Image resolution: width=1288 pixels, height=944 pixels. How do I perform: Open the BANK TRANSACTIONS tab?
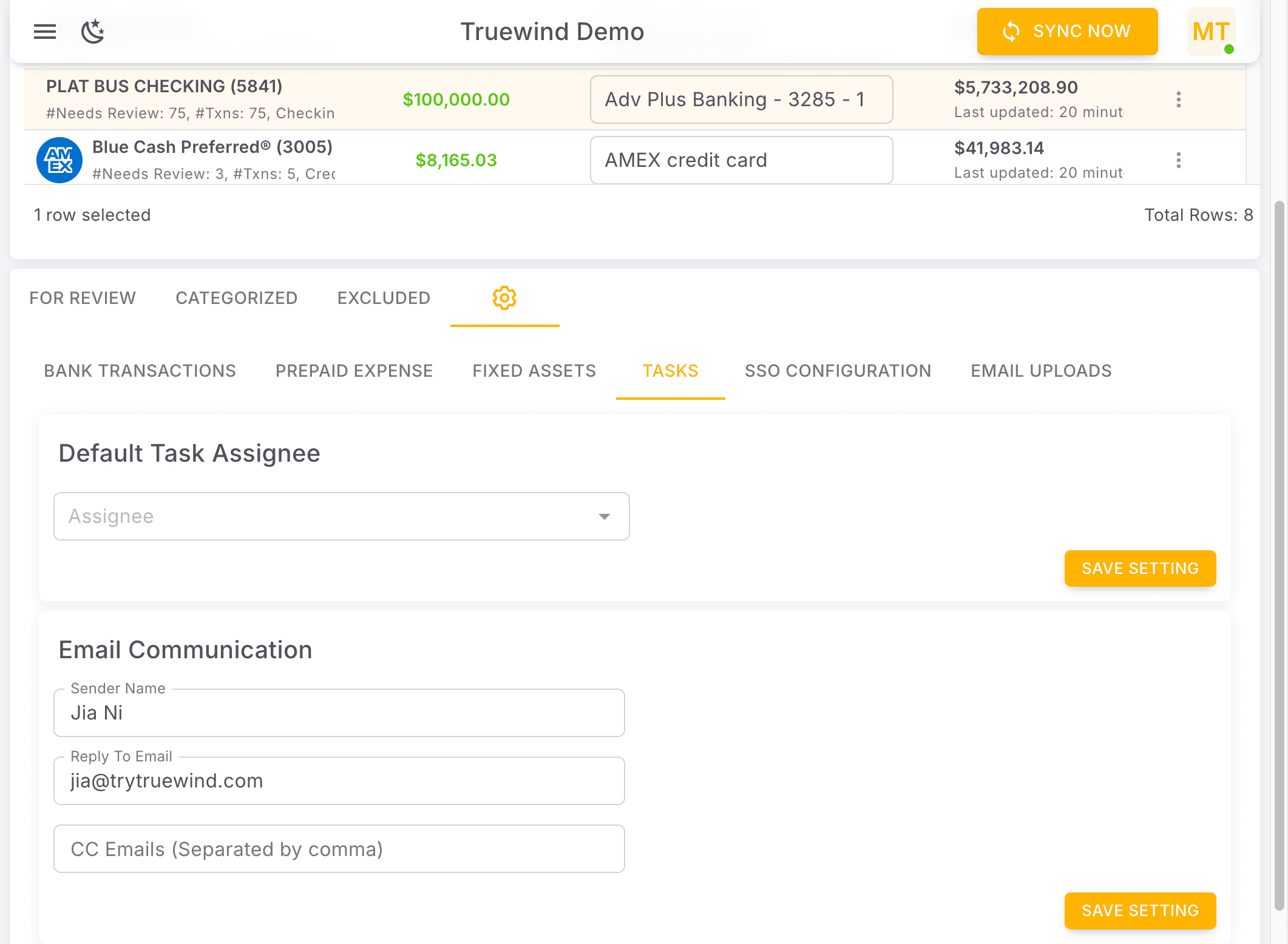coord(140,371)
